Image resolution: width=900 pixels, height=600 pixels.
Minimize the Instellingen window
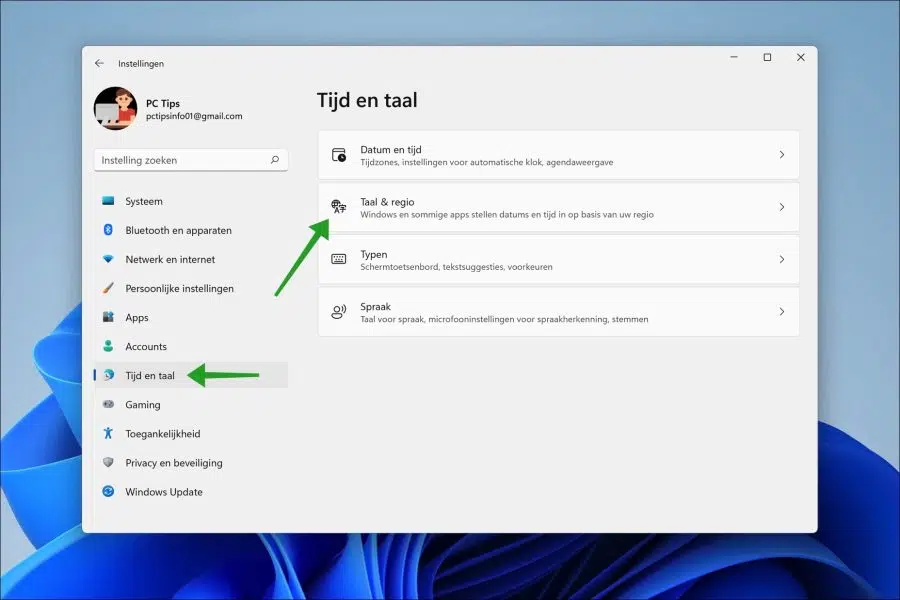pos(734,57)
